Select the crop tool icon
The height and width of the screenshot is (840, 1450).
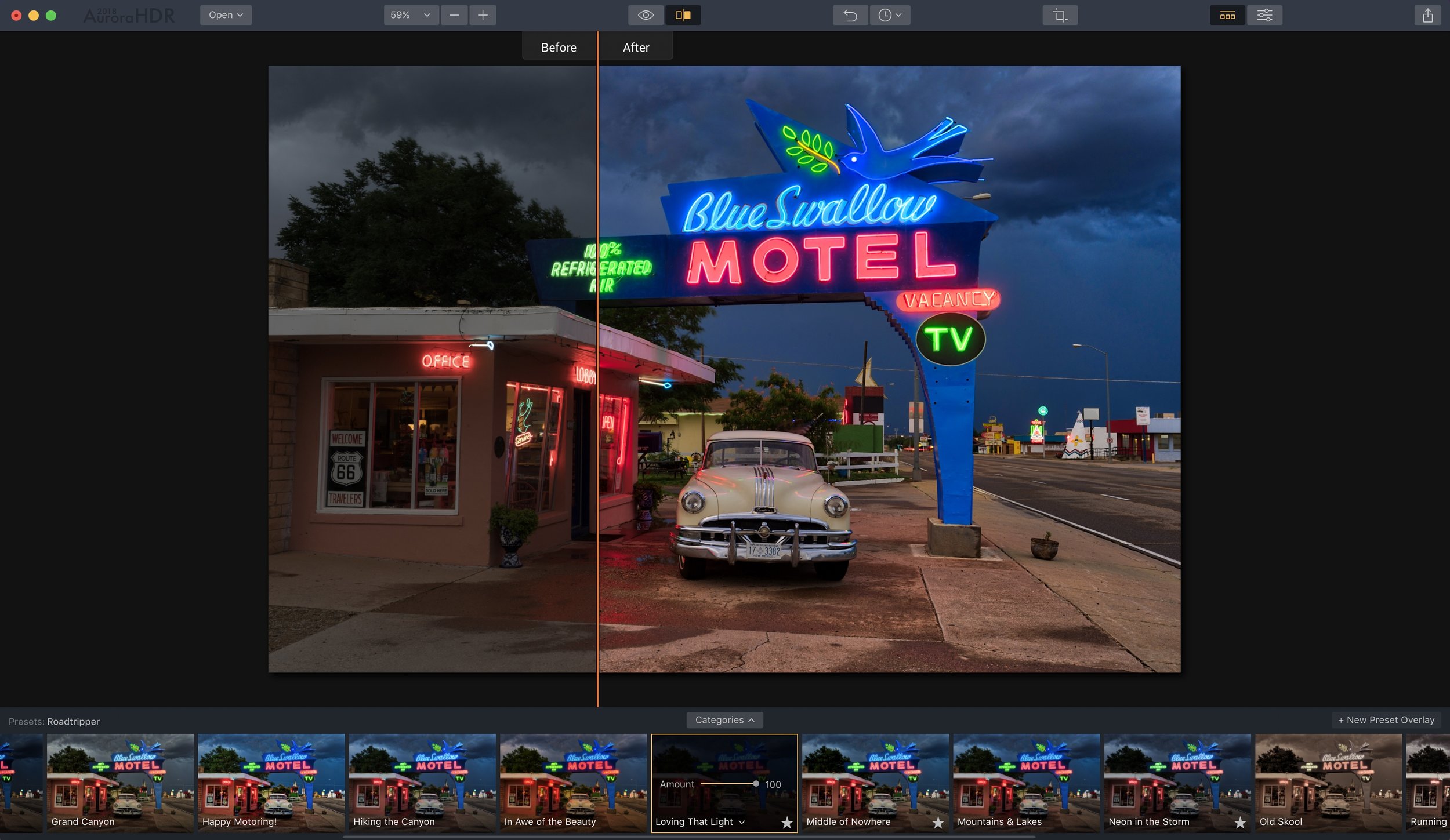coord(1060,15)
